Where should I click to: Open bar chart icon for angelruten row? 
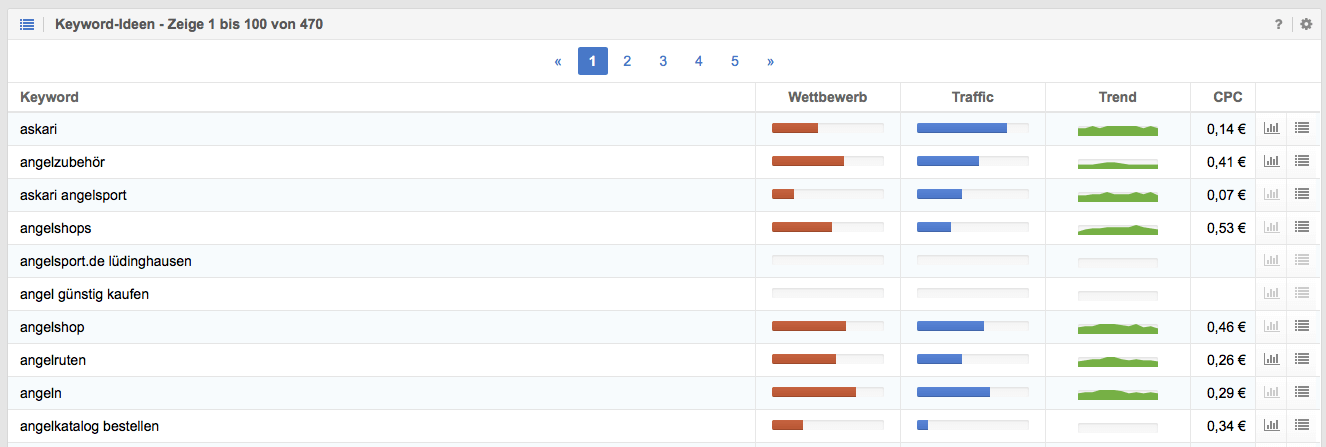coord(1272,359)
